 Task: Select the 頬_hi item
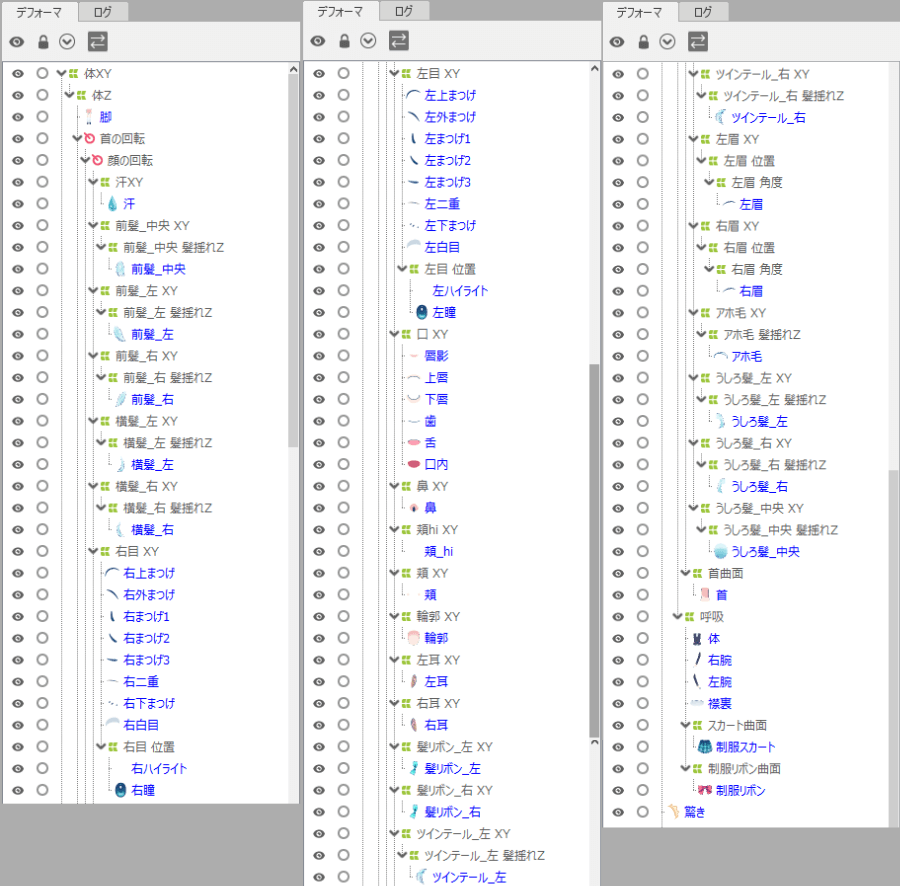[x=439, y=551]
